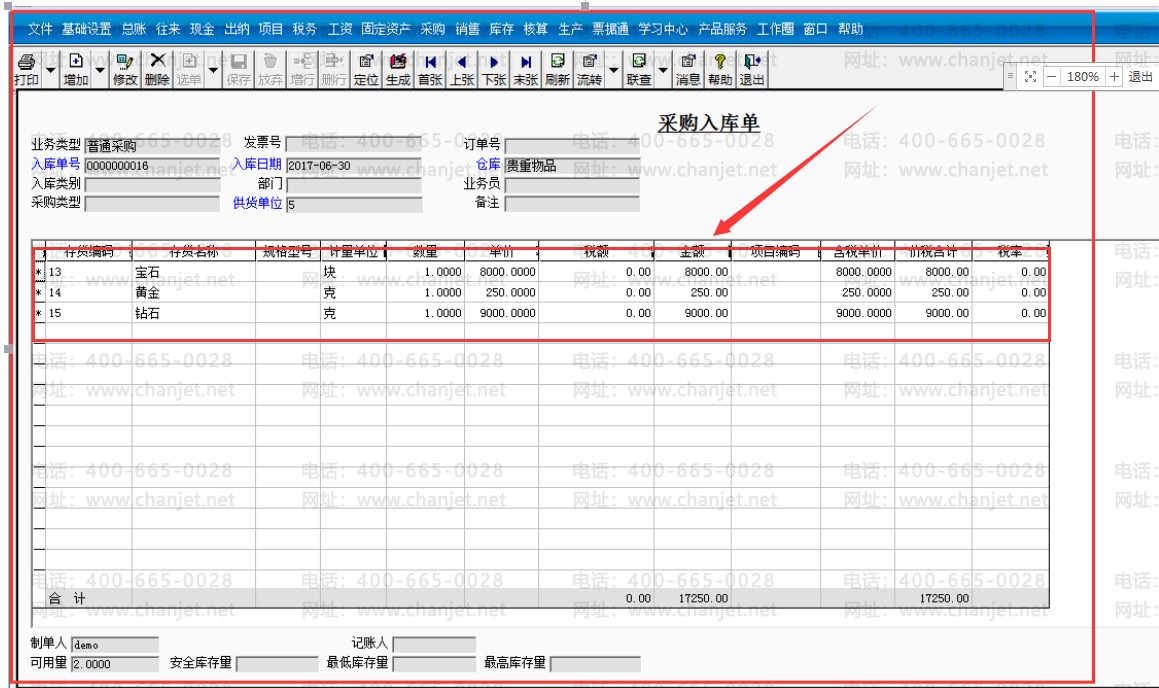Click the 选单 toolbar icon

coord(188,69)
